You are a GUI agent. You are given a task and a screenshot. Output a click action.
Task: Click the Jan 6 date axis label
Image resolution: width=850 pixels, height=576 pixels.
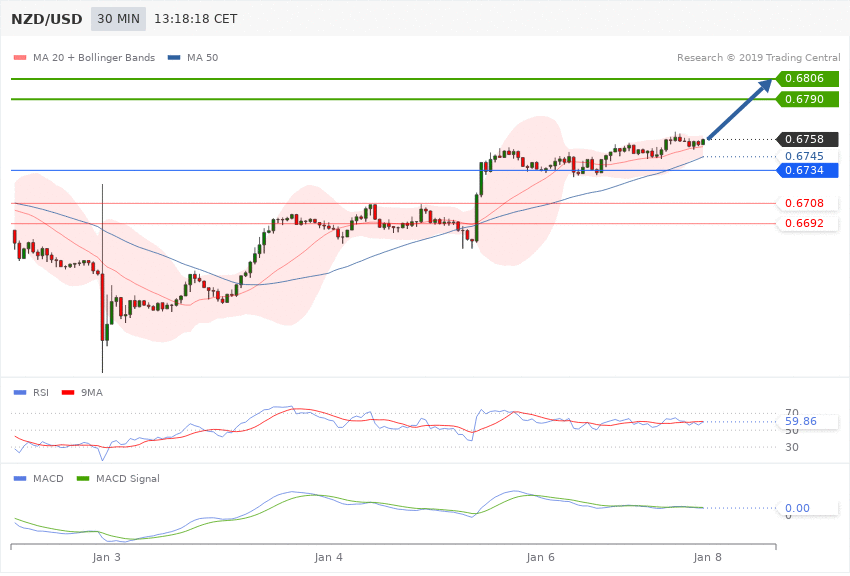540,557
